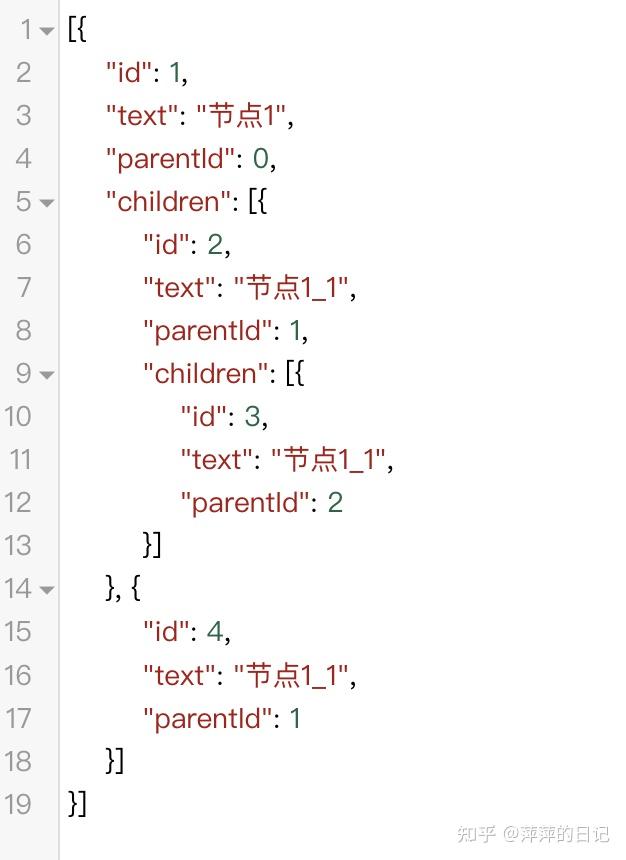Click the "text" key on line 11
626x860 pixels.
(216, 460)
